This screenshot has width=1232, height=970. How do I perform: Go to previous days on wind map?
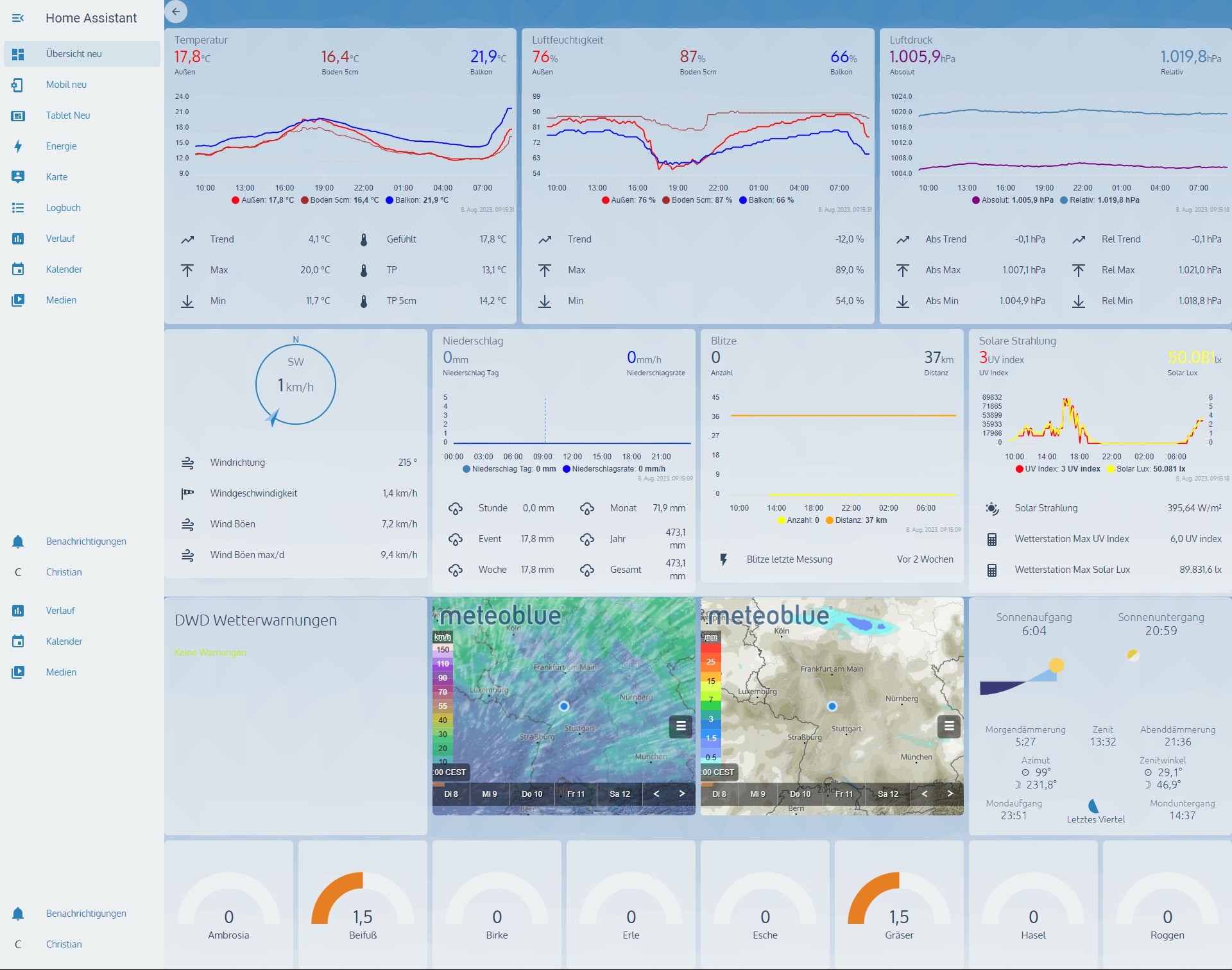(x=656, y=794)
